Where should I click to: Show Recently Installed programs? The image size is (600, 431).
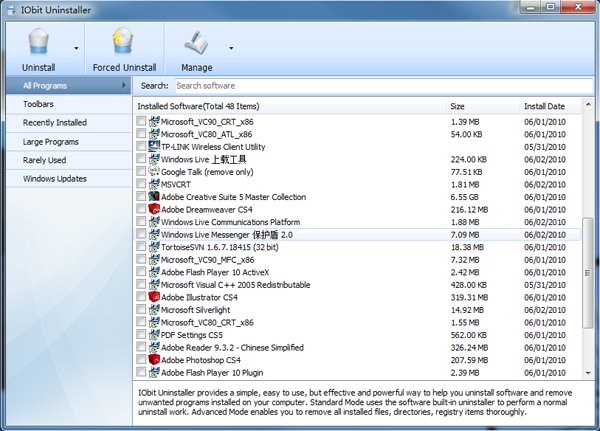pos(68,123)
